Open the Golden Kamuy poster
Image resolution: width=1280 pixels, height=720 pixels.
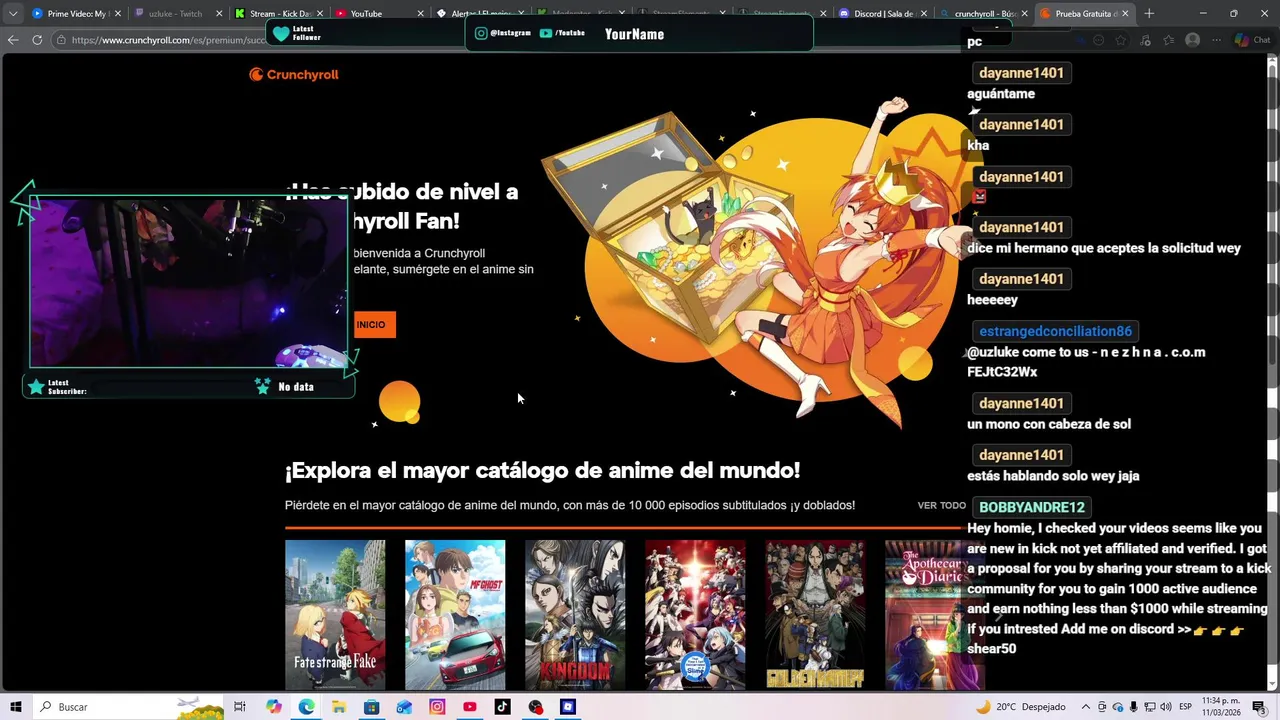point(815,614)
